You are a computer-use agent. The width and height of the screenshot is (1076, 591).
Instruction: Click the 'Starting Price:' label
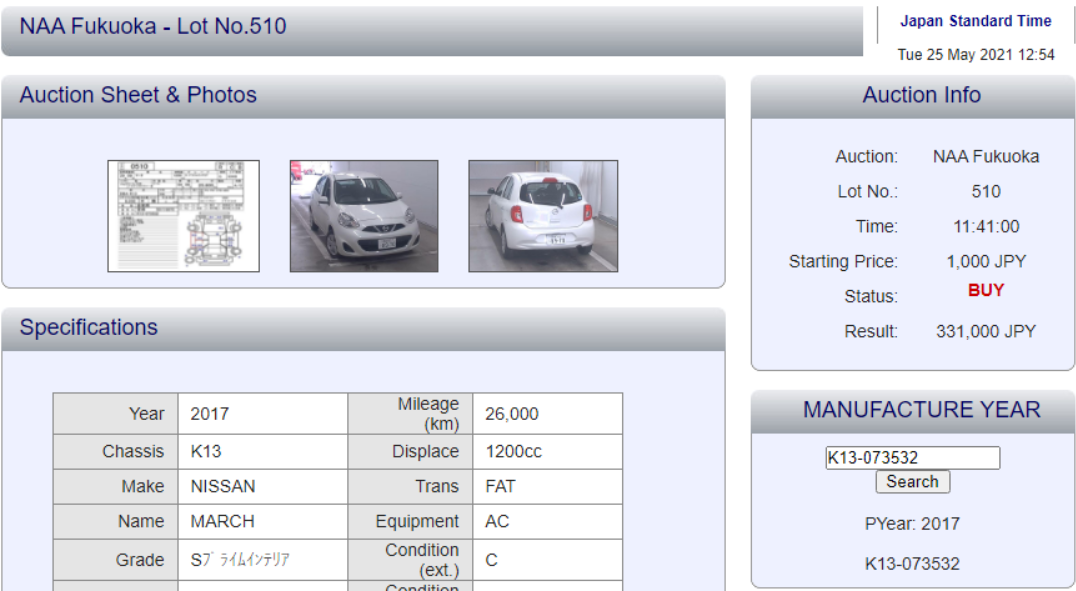pyautogui.click(x=843, y=262)
